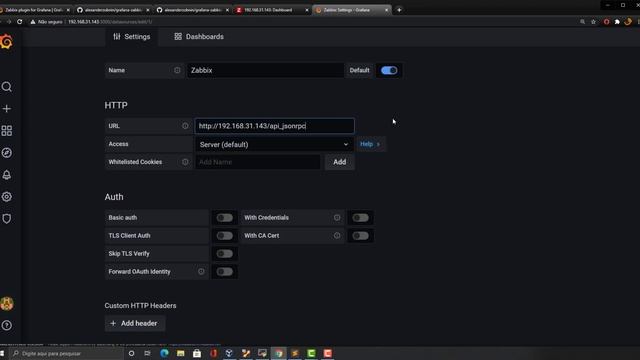Click the info icon next to Whitelisted Cookies

click(185, 162)
